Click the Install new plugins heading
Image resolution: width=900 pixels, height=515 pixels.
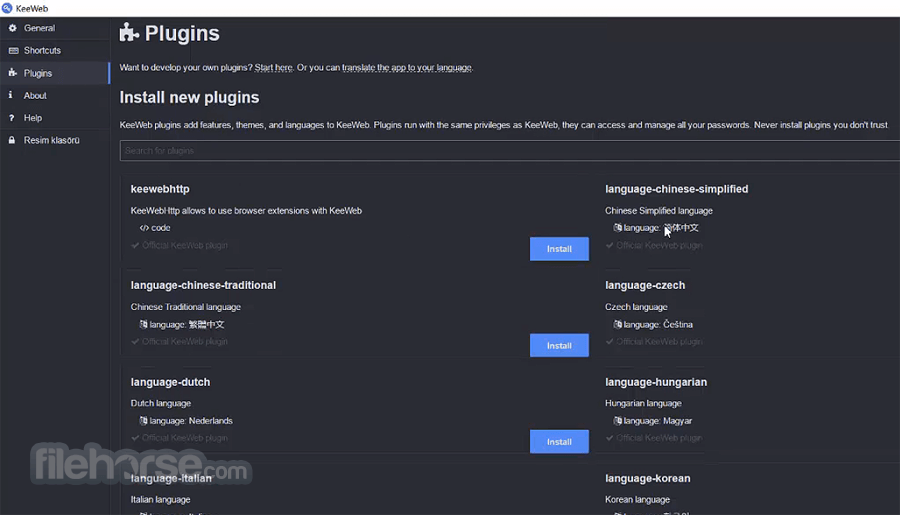(189, 97)
